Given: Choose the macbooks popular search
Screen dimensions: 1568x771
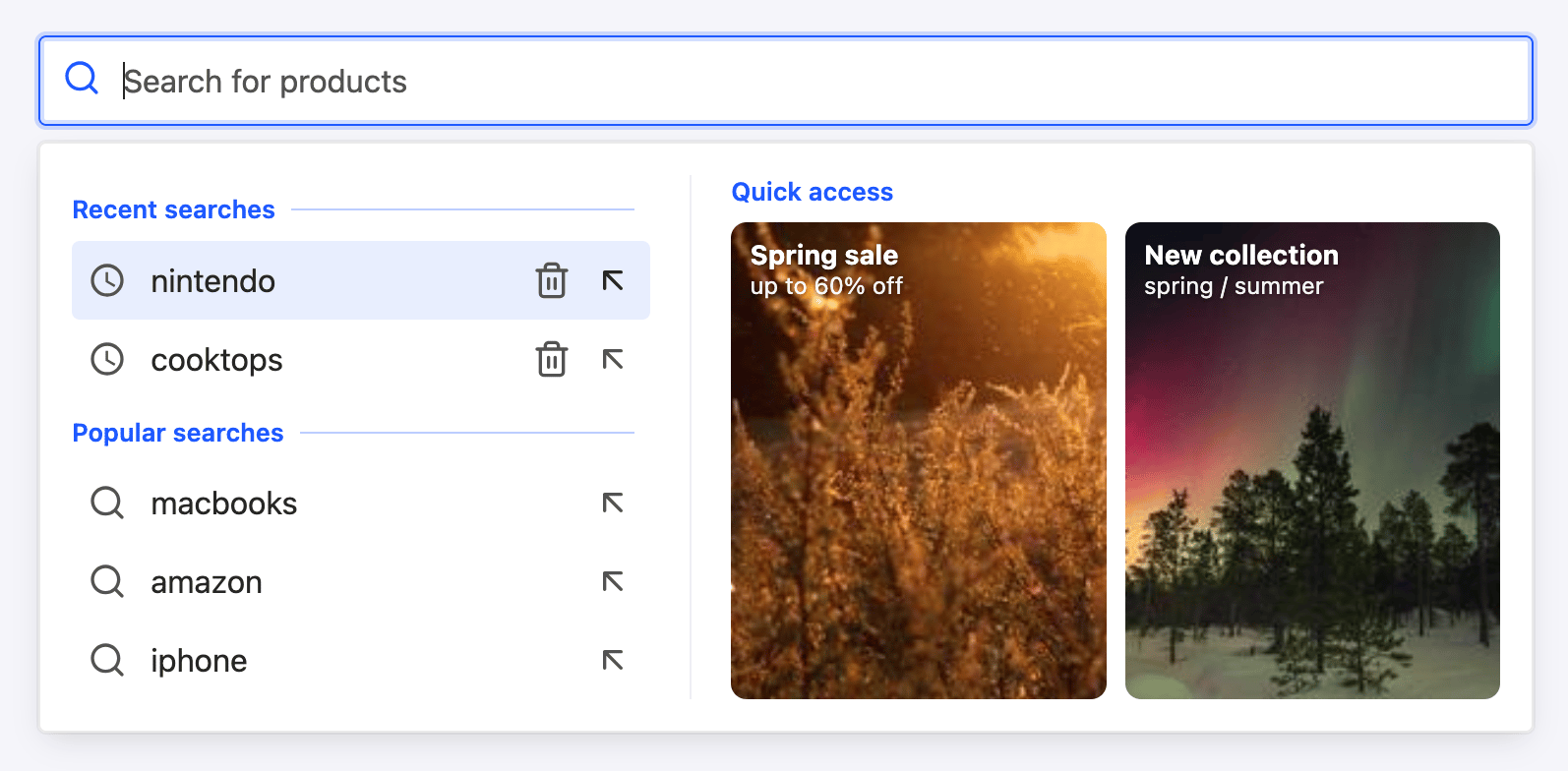Looking at the screenshot, I should [x=361, y=503].
